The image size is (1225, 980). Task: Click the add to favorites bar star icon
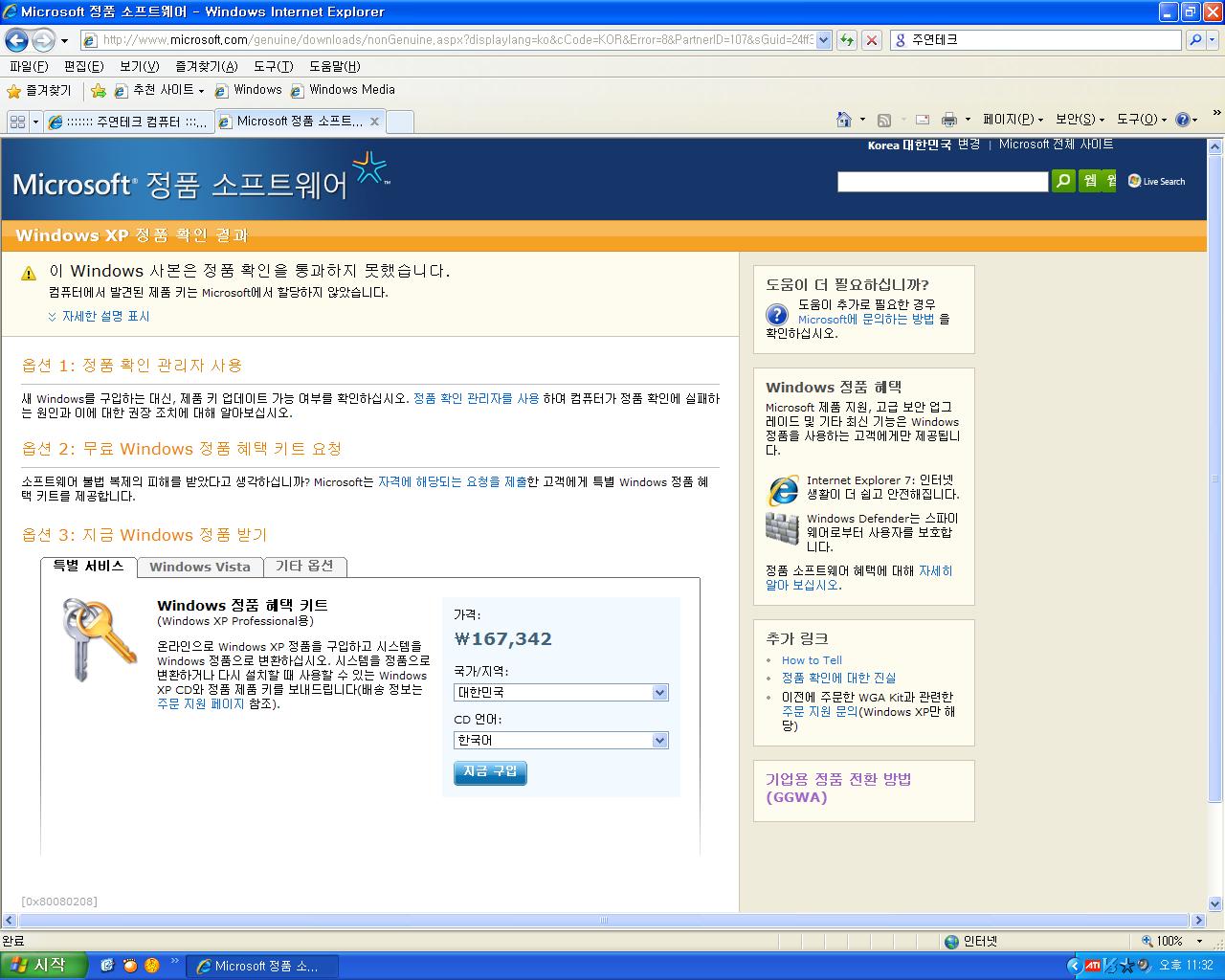coord(98,91)
